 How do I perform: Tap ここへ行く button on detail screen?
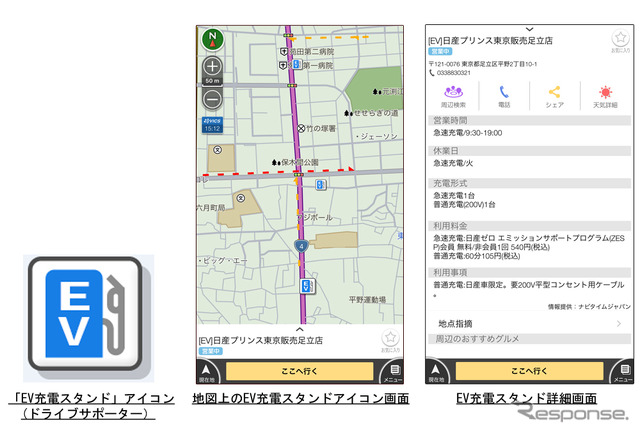click(x=529, y=371)
